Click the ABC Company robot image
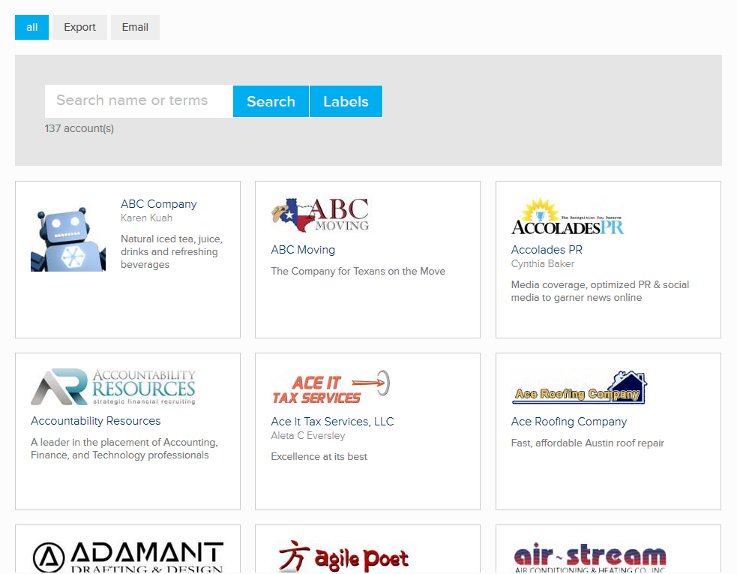737x574 pixels. tap(69, 239)
